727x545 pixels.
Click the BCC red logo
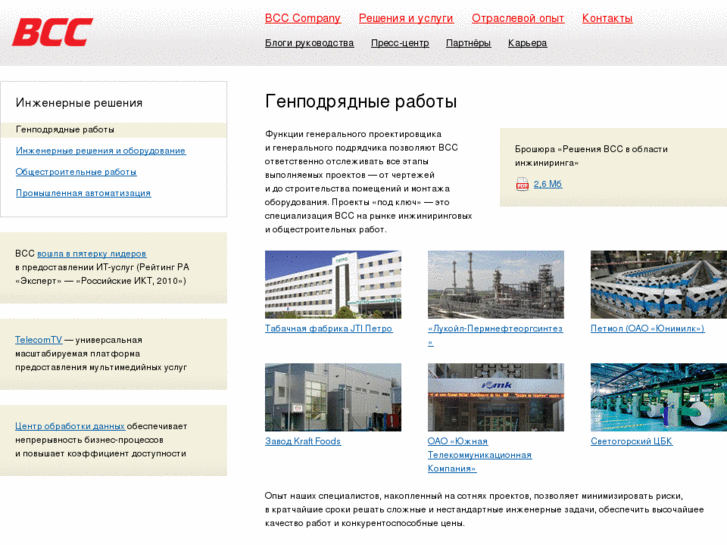(x=52, y=32)
